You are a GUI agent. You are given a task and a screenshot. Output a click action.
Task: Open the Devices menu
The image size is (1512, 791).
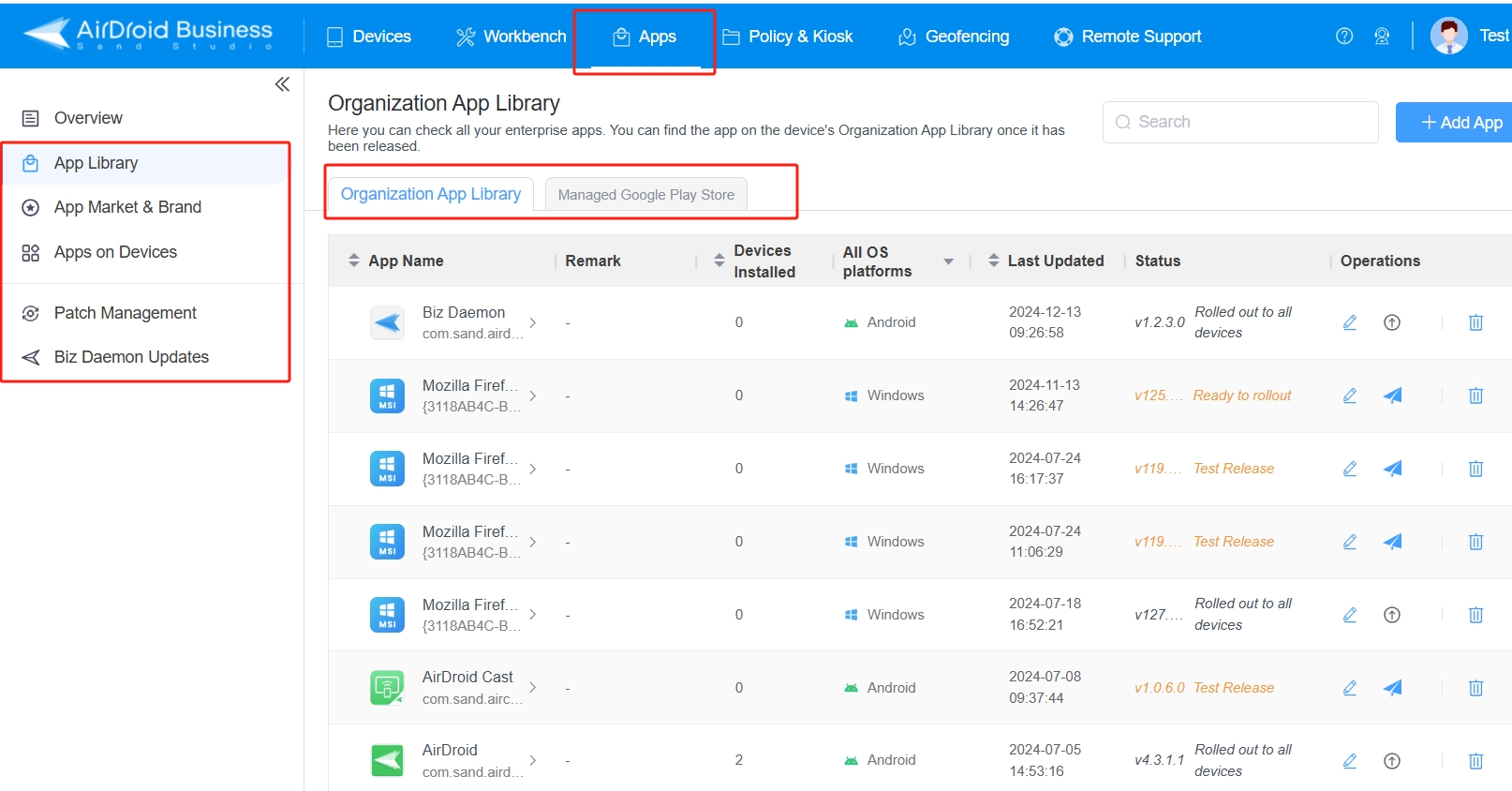(368, 37)
